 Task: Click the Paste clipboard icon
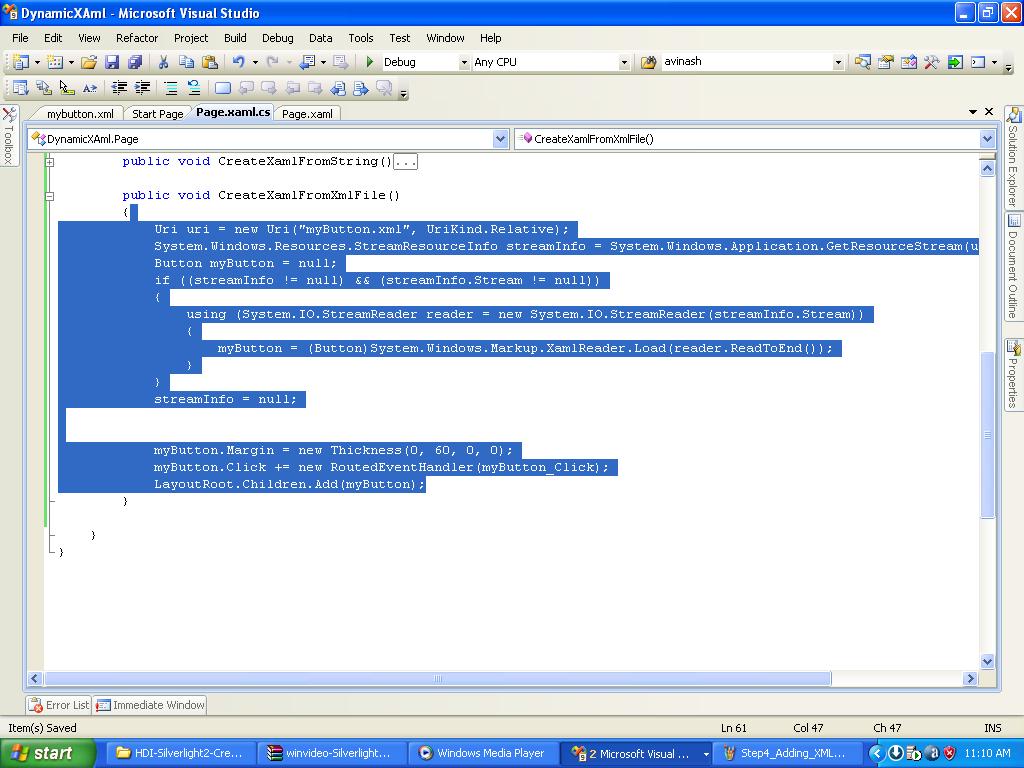(210, 62)
